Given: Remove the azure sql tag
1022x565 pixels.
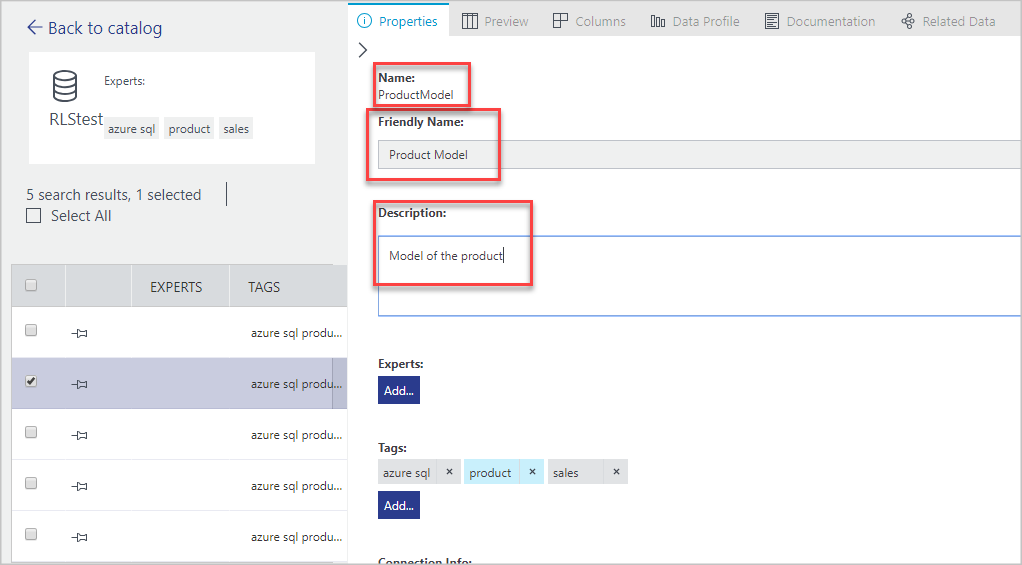Looking at the screenshot, I should coord(449,472).
